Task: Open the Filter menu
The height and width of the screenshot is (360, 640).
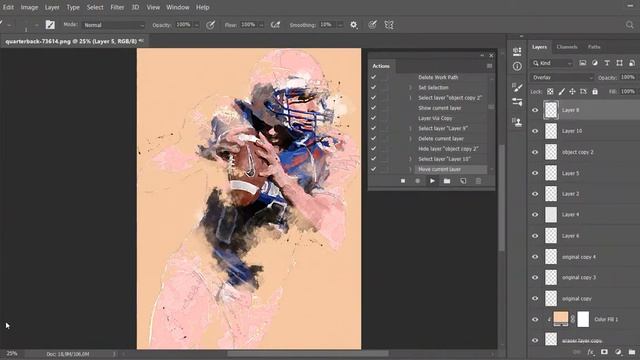Action: (117, 7)
